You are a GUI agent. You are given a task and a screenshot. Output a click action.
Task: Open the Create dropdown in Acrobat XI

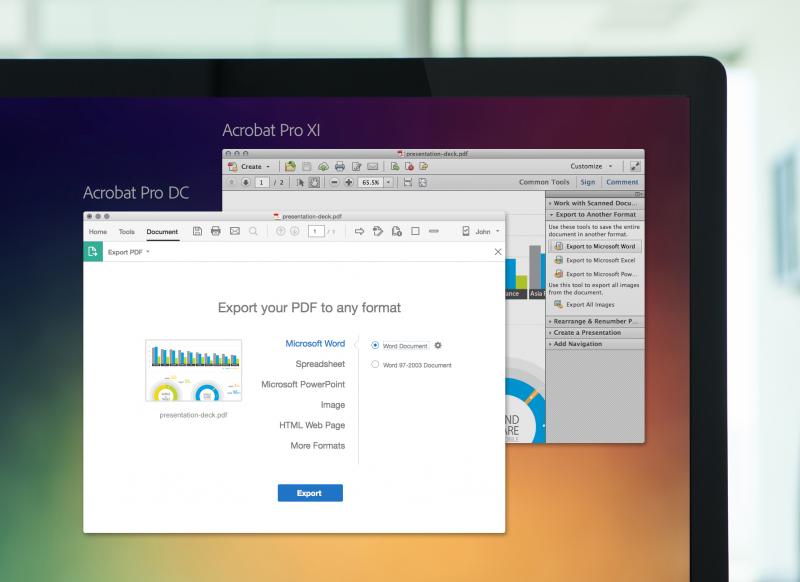point(250,166)
